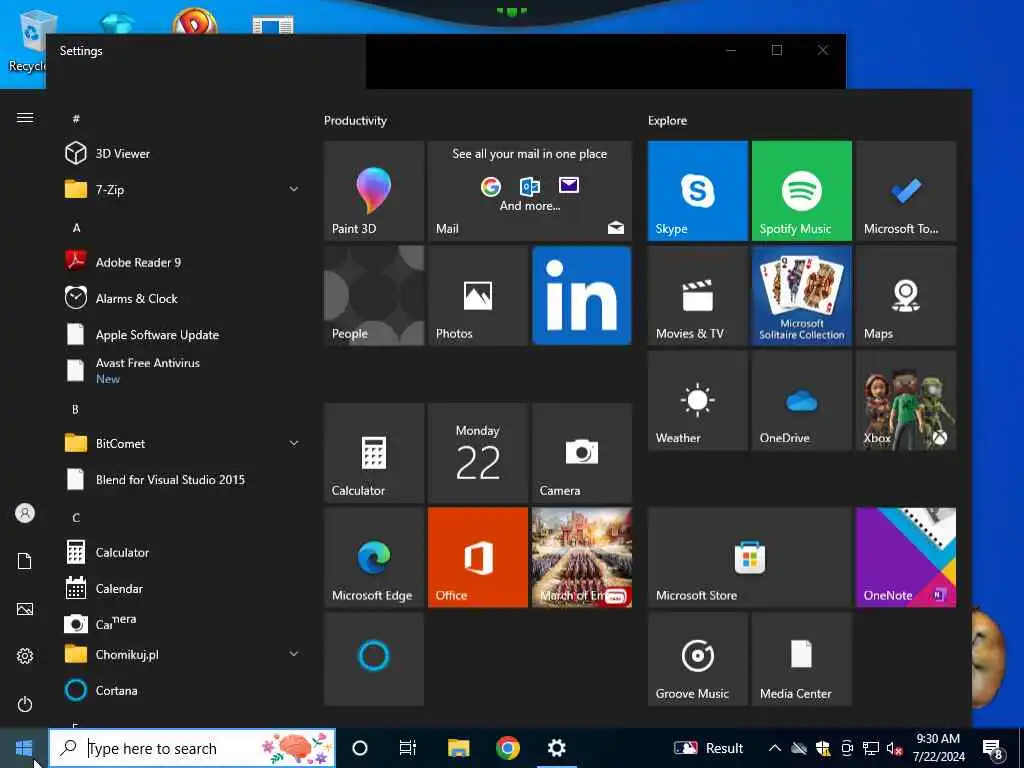Switch to Settings on the taskbar
1024x768 pixels.
pos(556,748)
